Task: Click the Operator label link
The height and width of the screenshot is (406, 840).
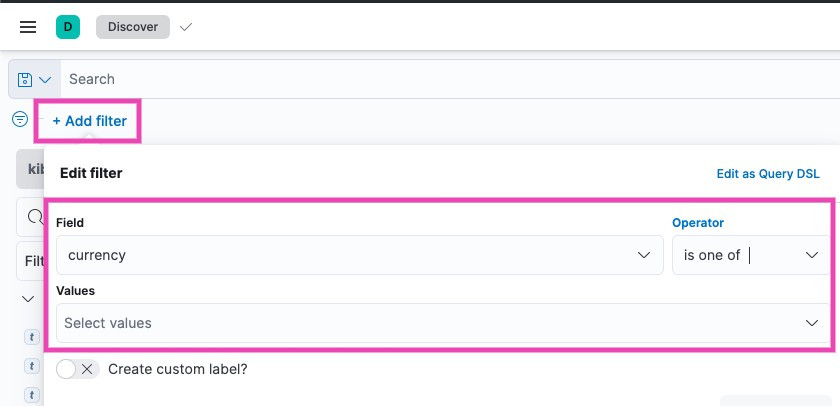Action: coord(698,223)
